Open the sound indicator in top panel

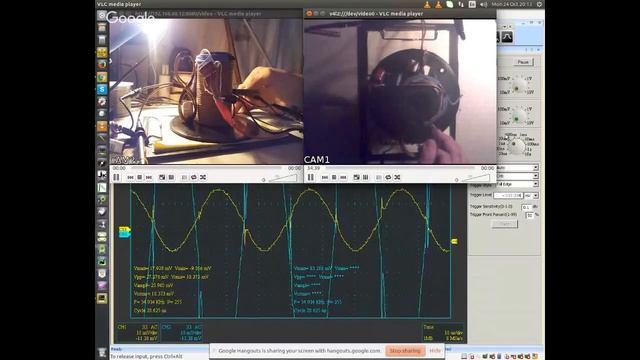[x=484, y=4]
